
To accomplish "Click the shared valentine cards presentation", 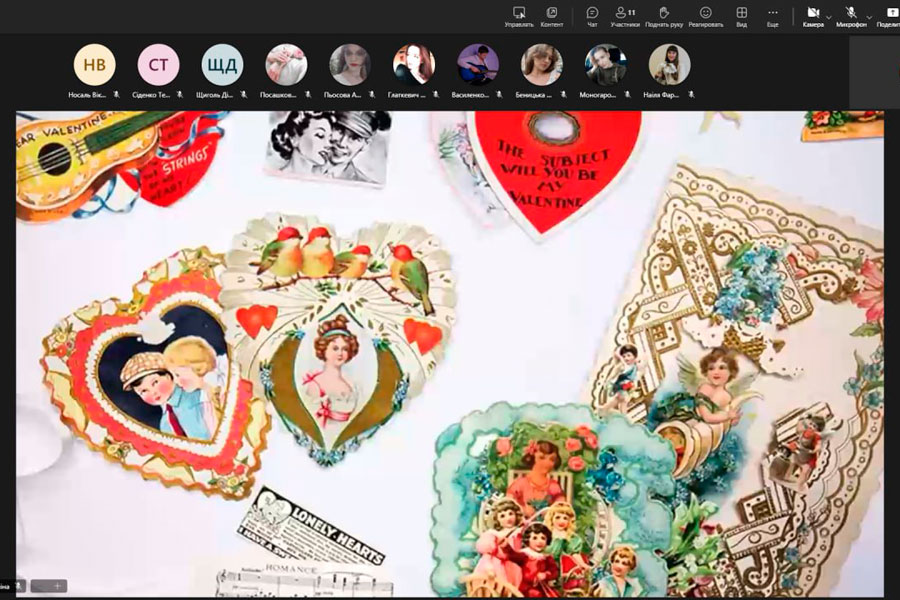I will 450,354.
